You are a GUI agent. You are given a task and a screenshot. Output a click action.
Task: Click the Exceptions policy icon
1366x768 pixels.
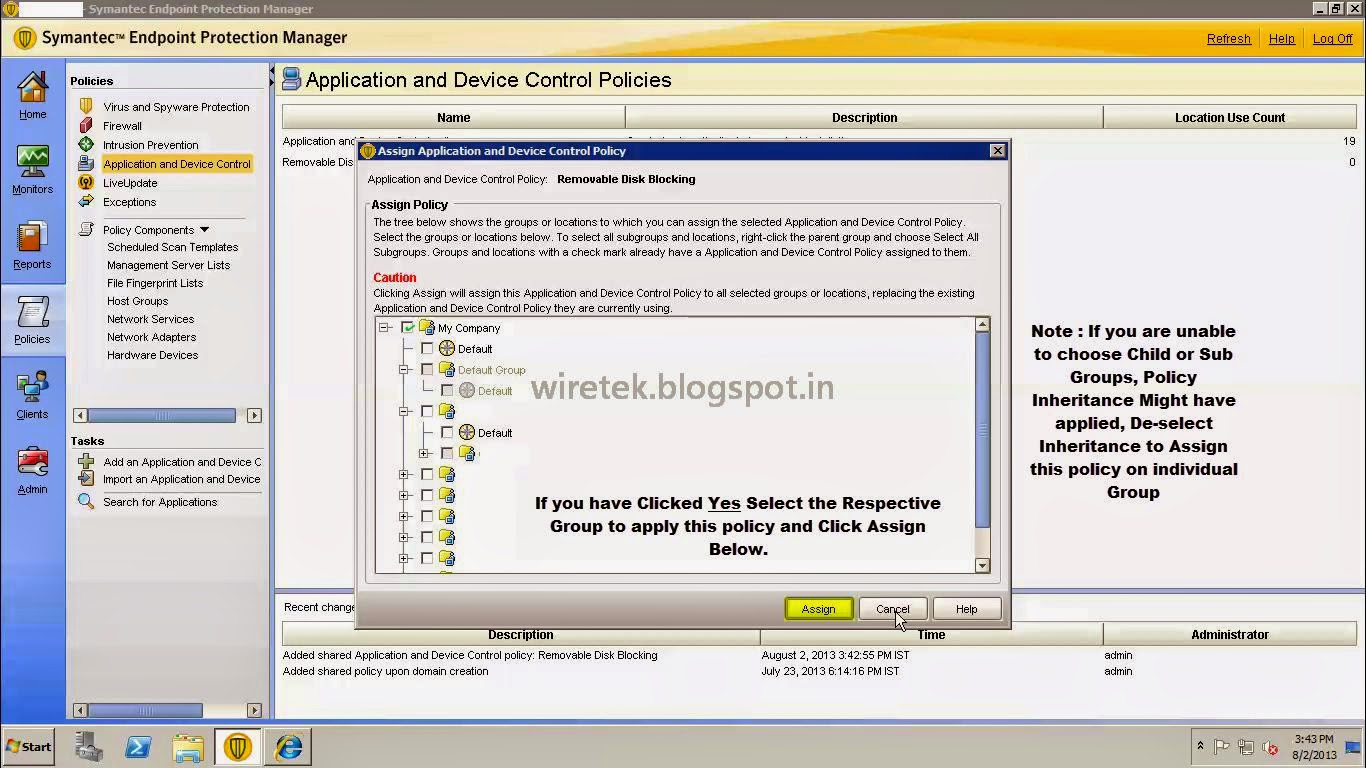86,201
